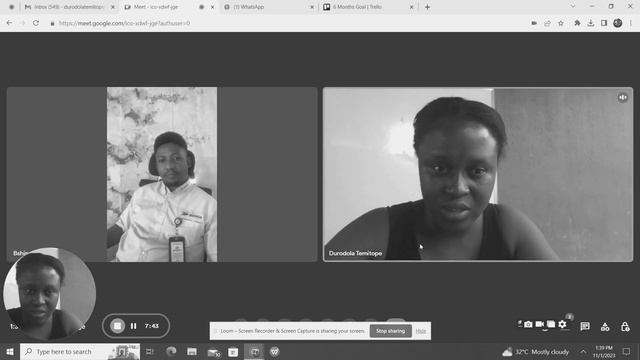Open Chrome downloads icon
640x360 pixels.
coord(591,23)
